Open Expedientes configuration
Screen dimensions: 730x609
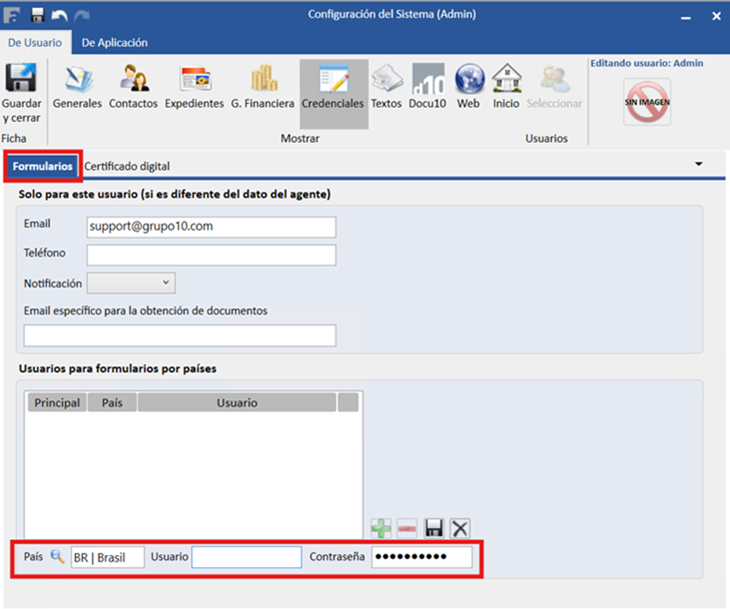[195, 79]
